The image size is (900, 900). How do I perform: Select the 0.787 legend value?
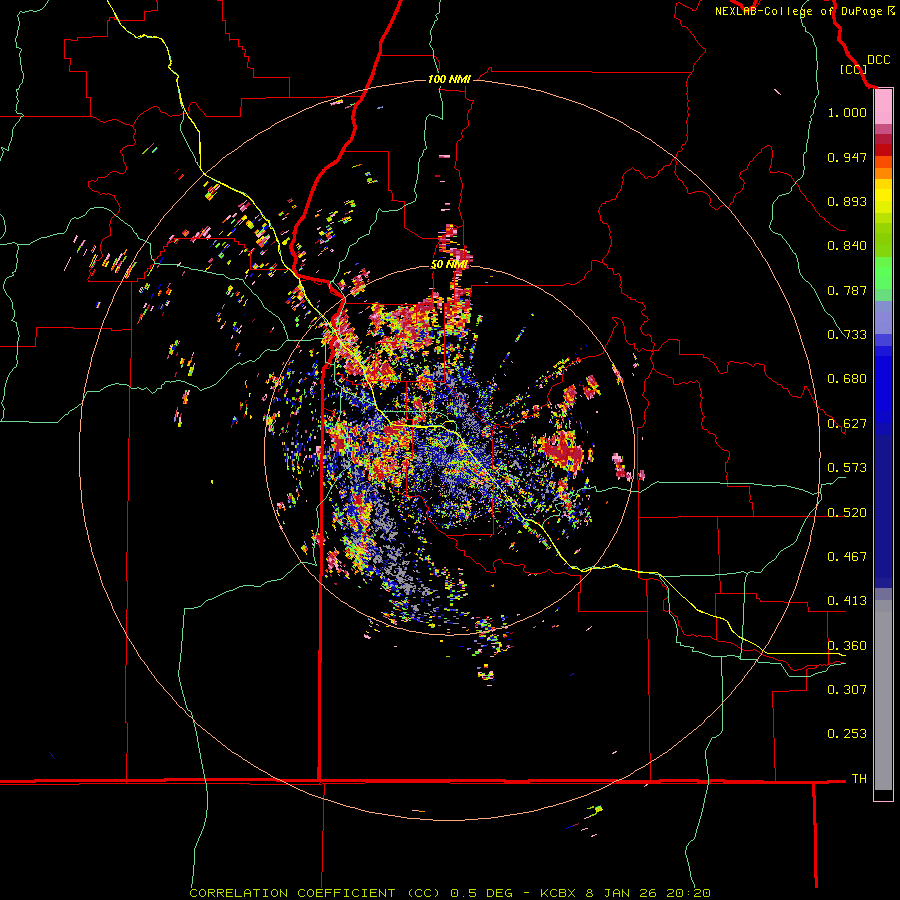(x=847, y=290)
